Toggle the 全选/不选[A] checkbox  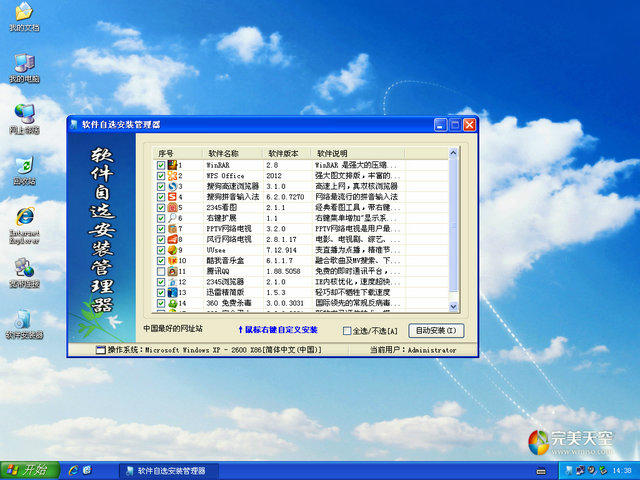click(347, 331)
